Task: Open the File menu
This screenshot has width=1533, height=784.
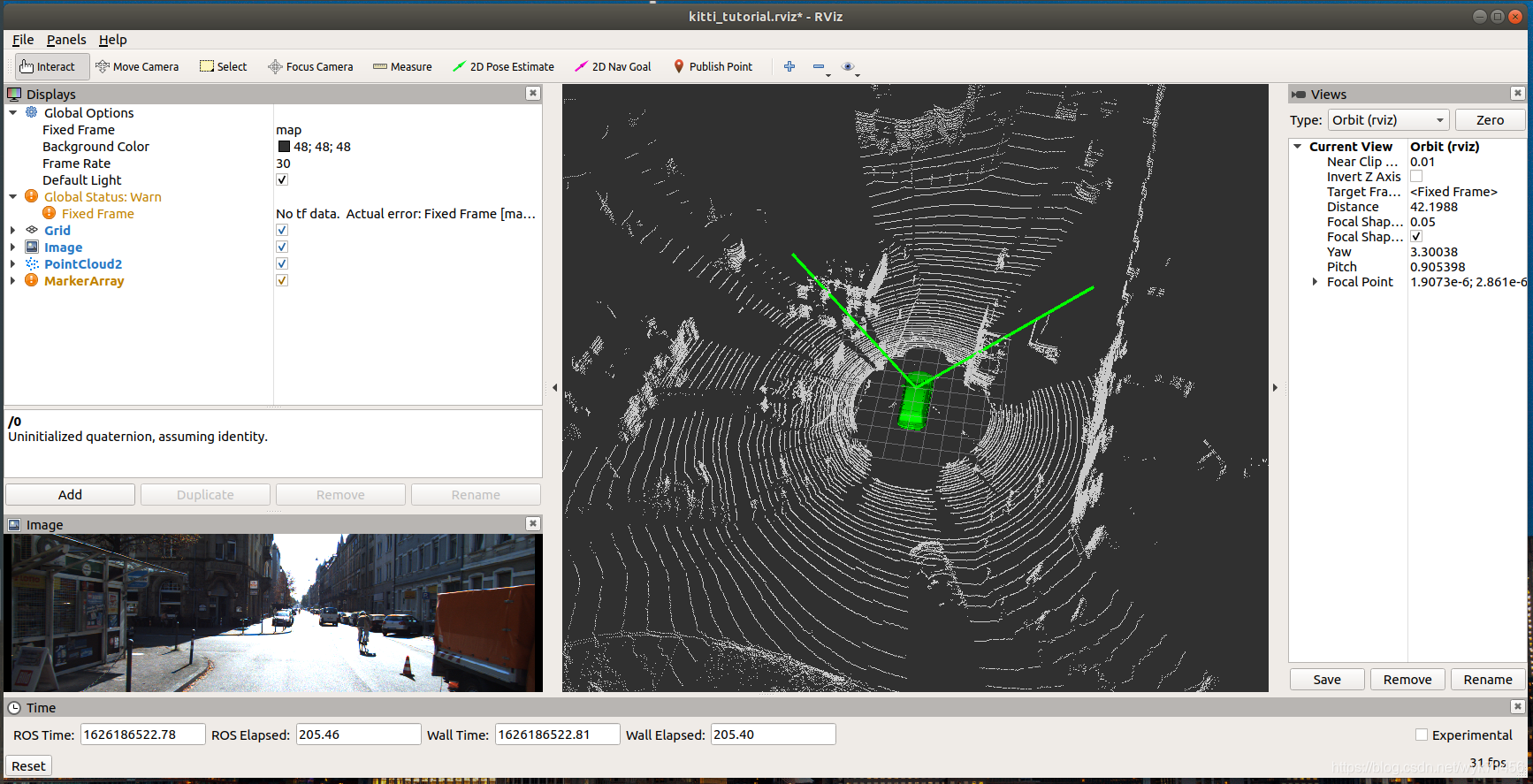Action: click(x=23, y=40)
